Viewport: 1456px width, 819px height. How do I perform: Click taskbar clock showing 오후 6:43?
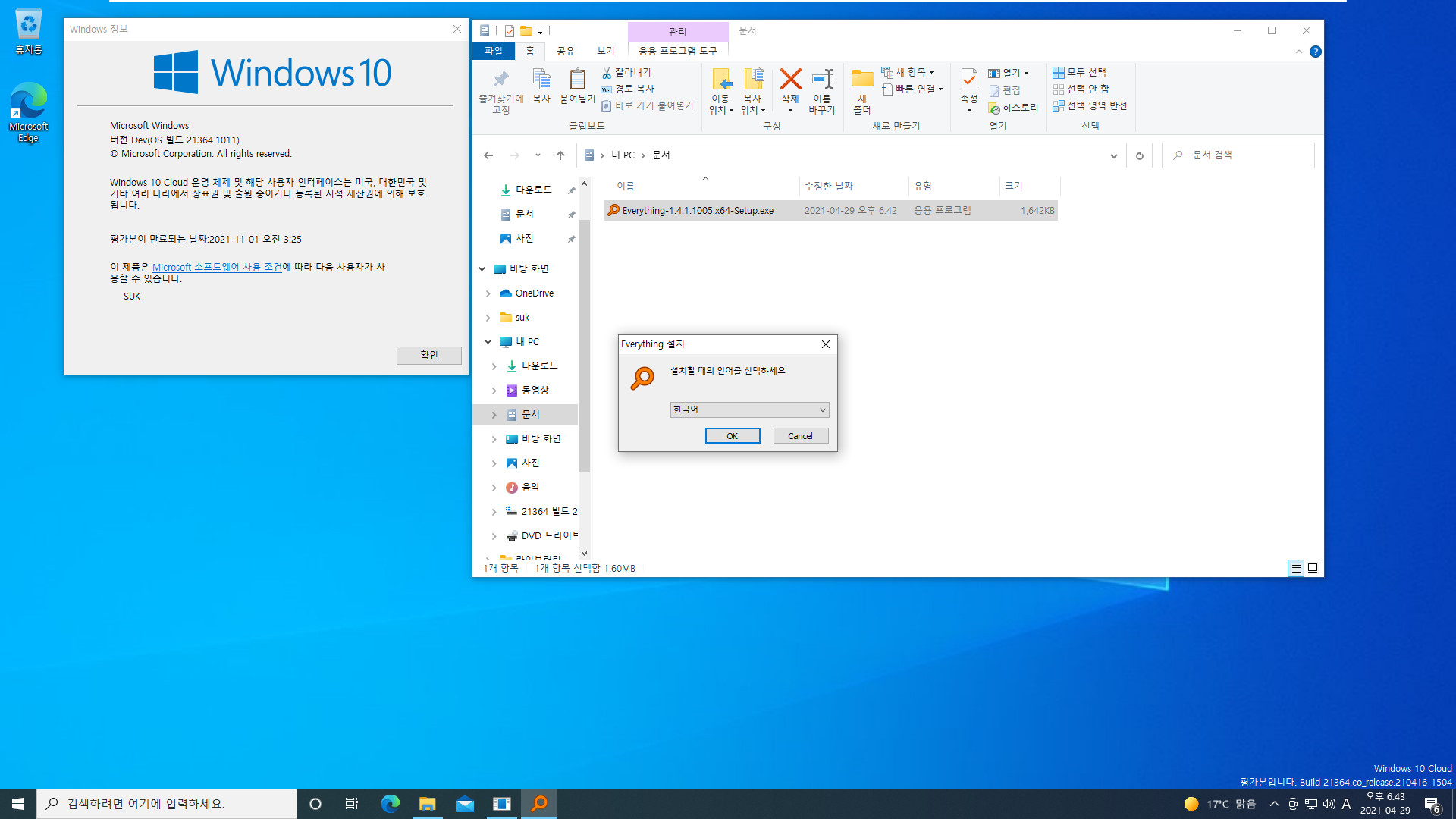1385,804
